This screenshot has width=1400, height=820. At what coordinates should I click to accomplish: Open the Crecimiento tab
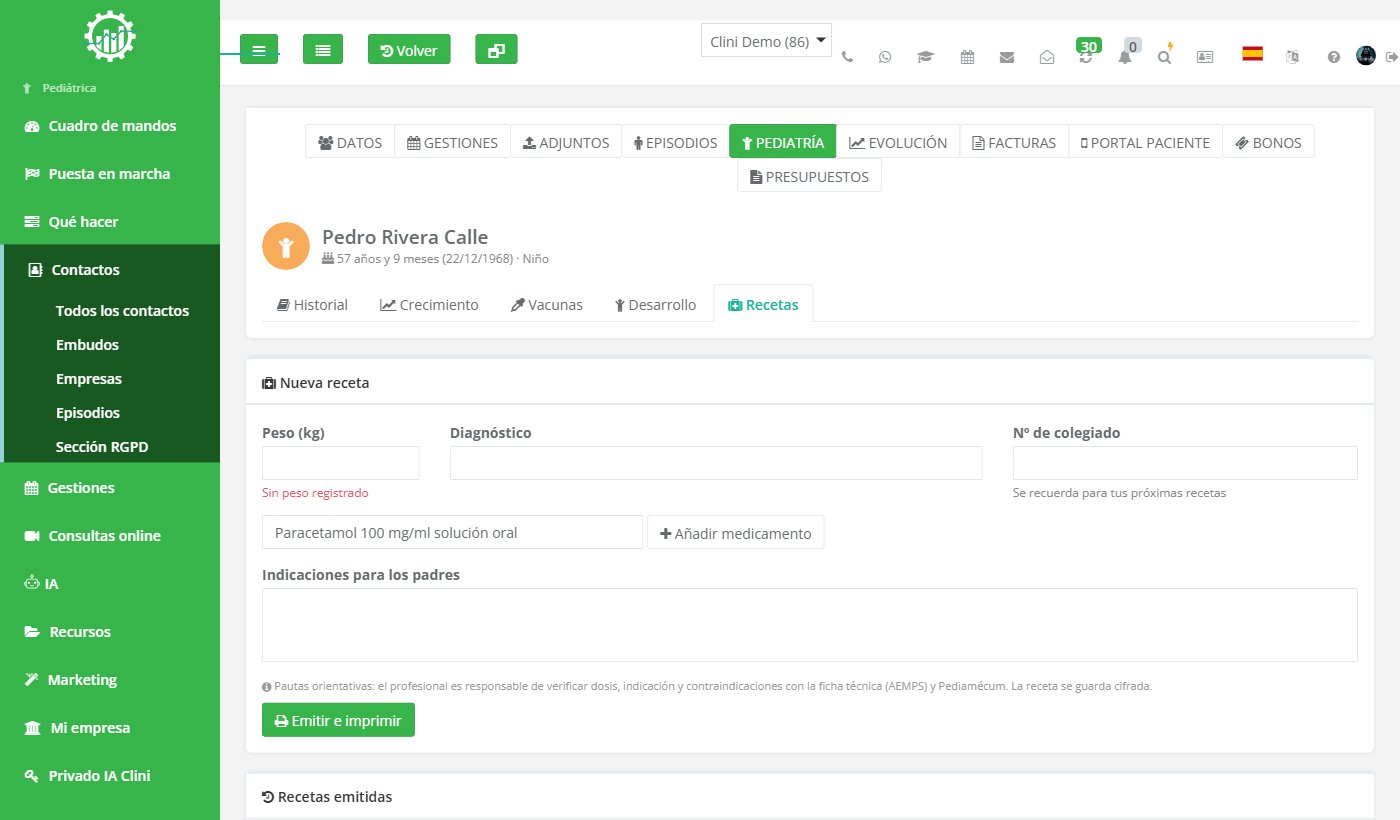pyautogui.click(x=429, y=305)
